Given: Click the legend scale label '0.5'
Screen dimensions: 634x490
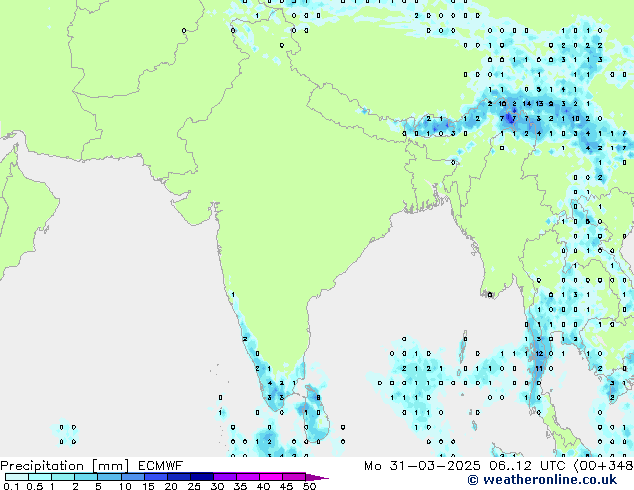Looking at the screenshot, I should pos(35,486).
